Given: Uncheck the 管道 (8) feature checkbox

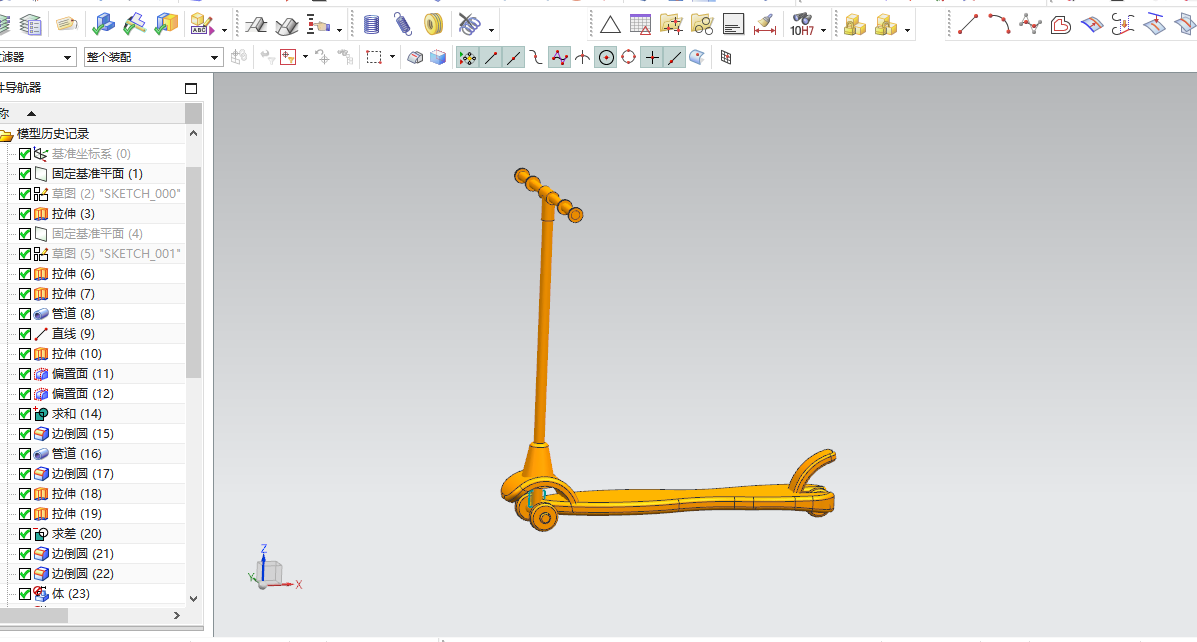Looking at the screenshot, I should coord(25,314).
